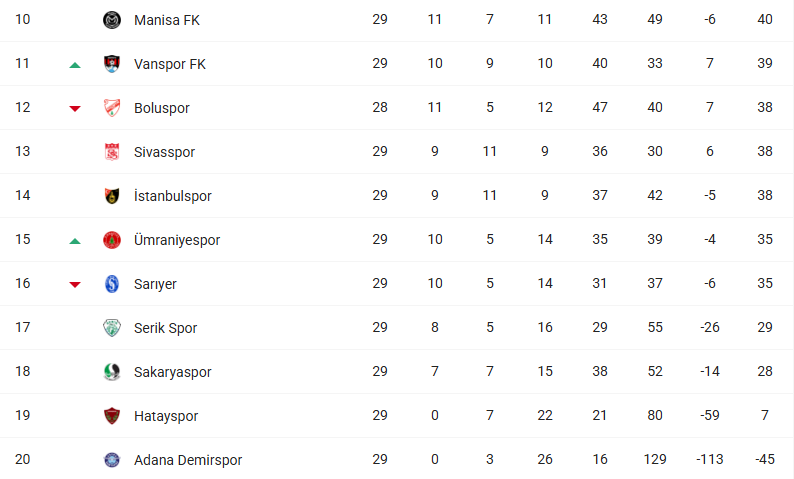Click the Boluspor team logo
The height and width of the screenshot is (479, 794).
[111, 108]
